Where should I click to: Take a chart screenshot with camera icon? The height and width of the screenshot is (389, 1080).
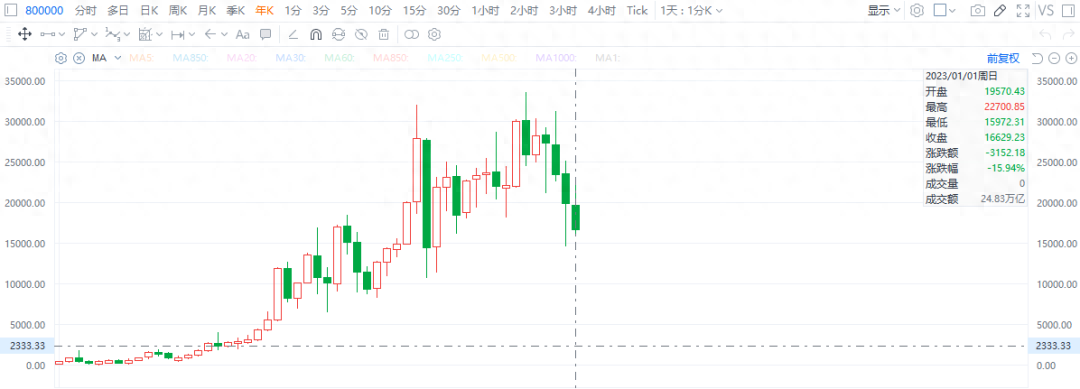pos(977,10)
